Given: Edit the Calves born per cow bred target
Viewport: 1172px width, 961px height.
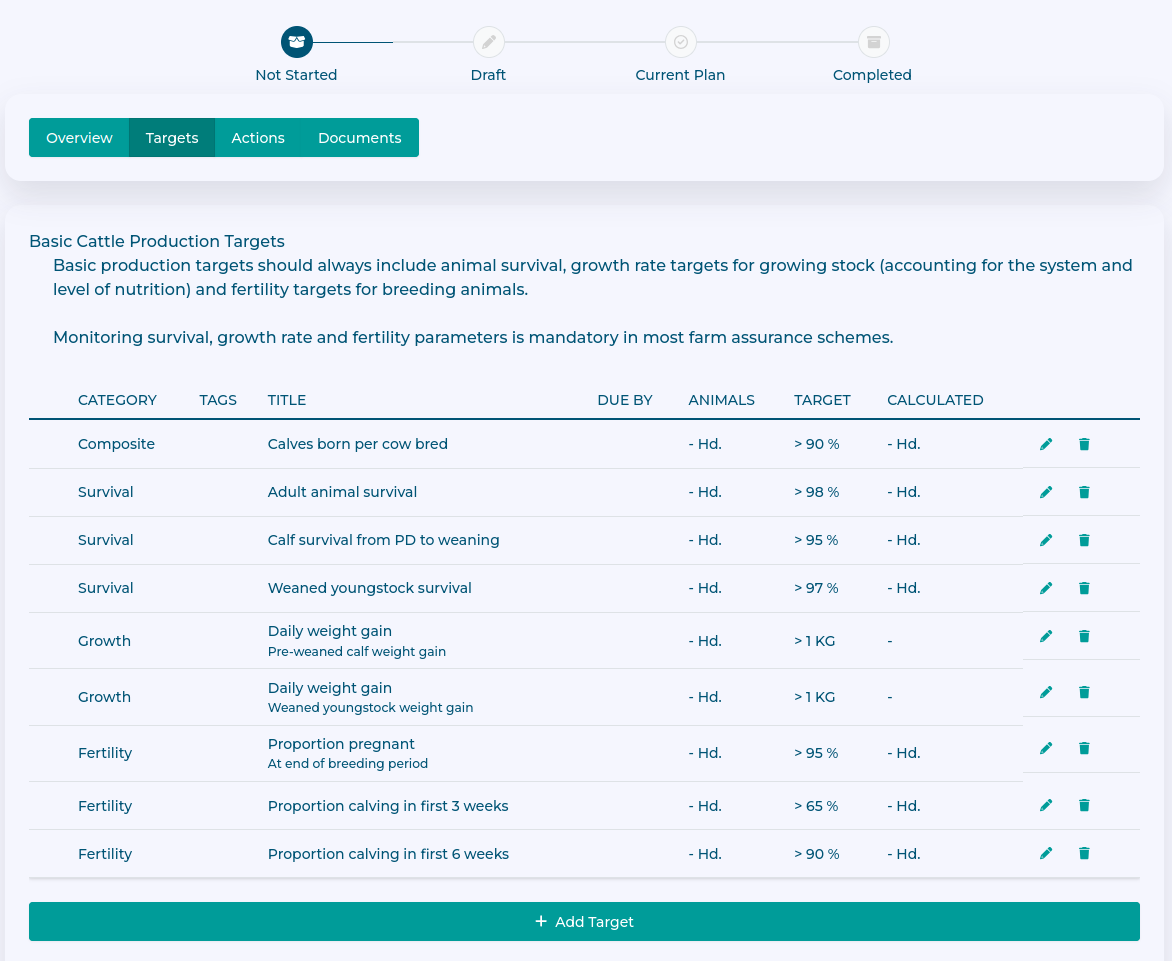Looking at the screenshot, I should point(1046,444).
